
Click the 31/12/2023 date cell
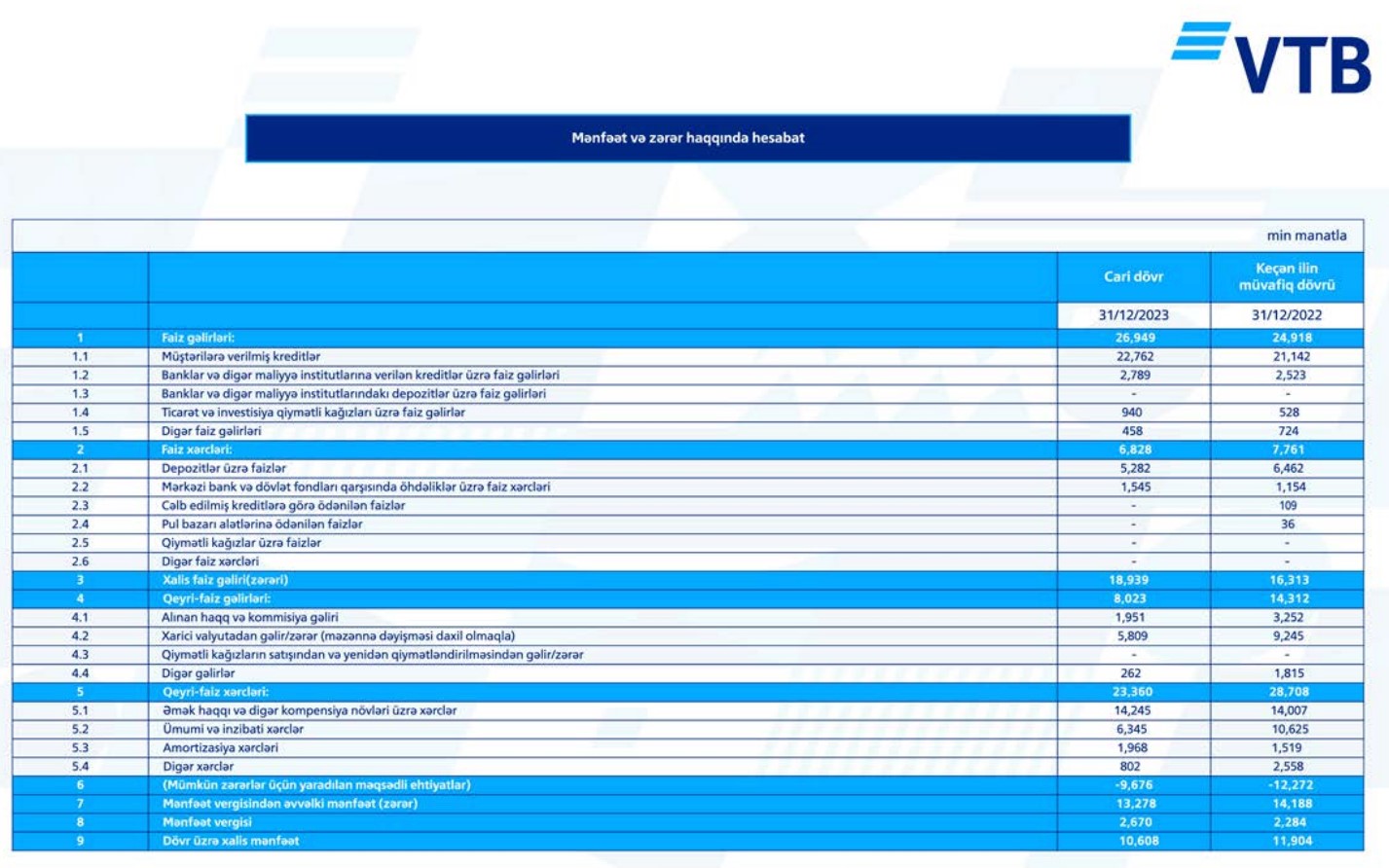1133,315
